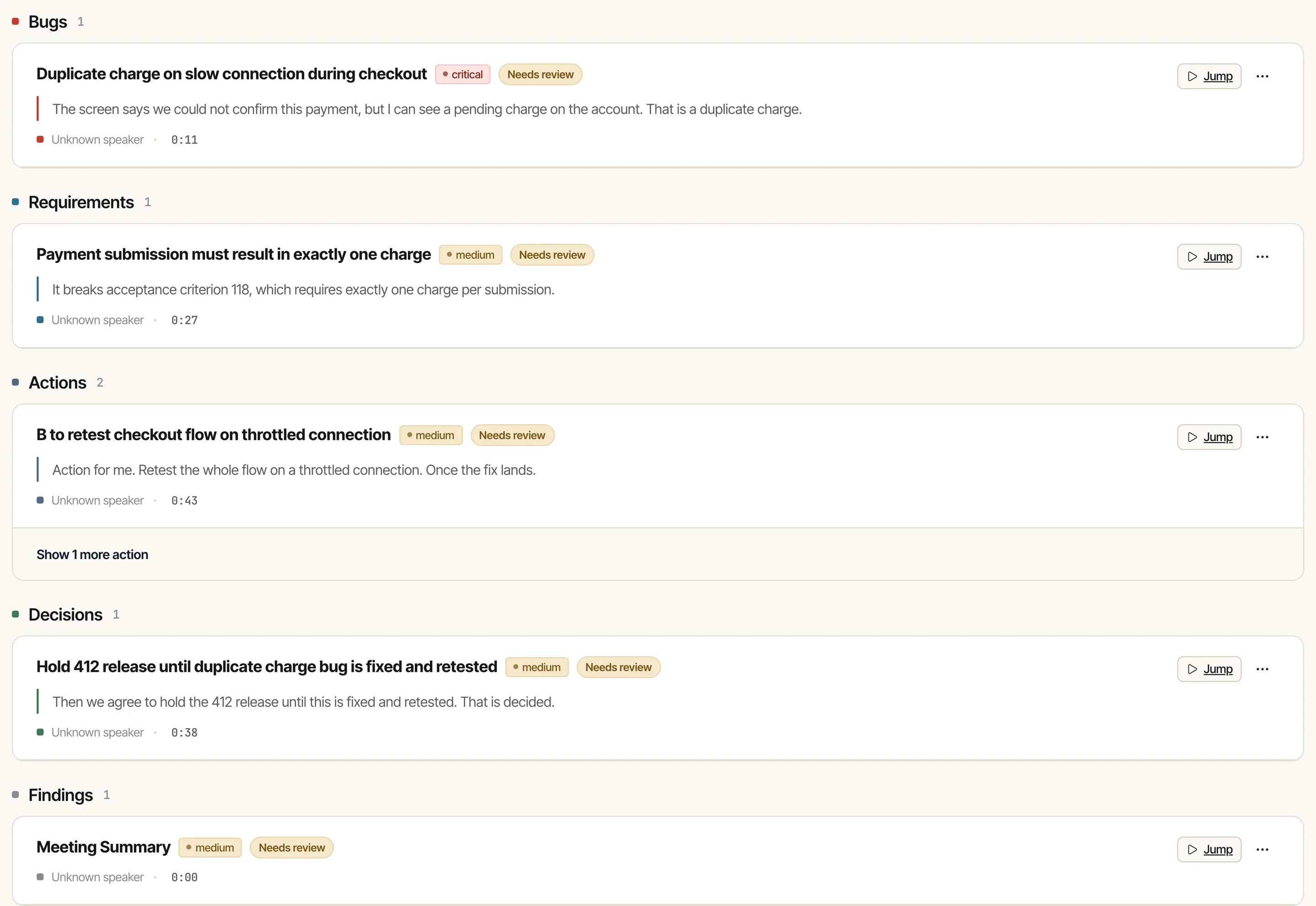
Task: Open more options for the duplicate charge bug
Action: (1262, 76)
